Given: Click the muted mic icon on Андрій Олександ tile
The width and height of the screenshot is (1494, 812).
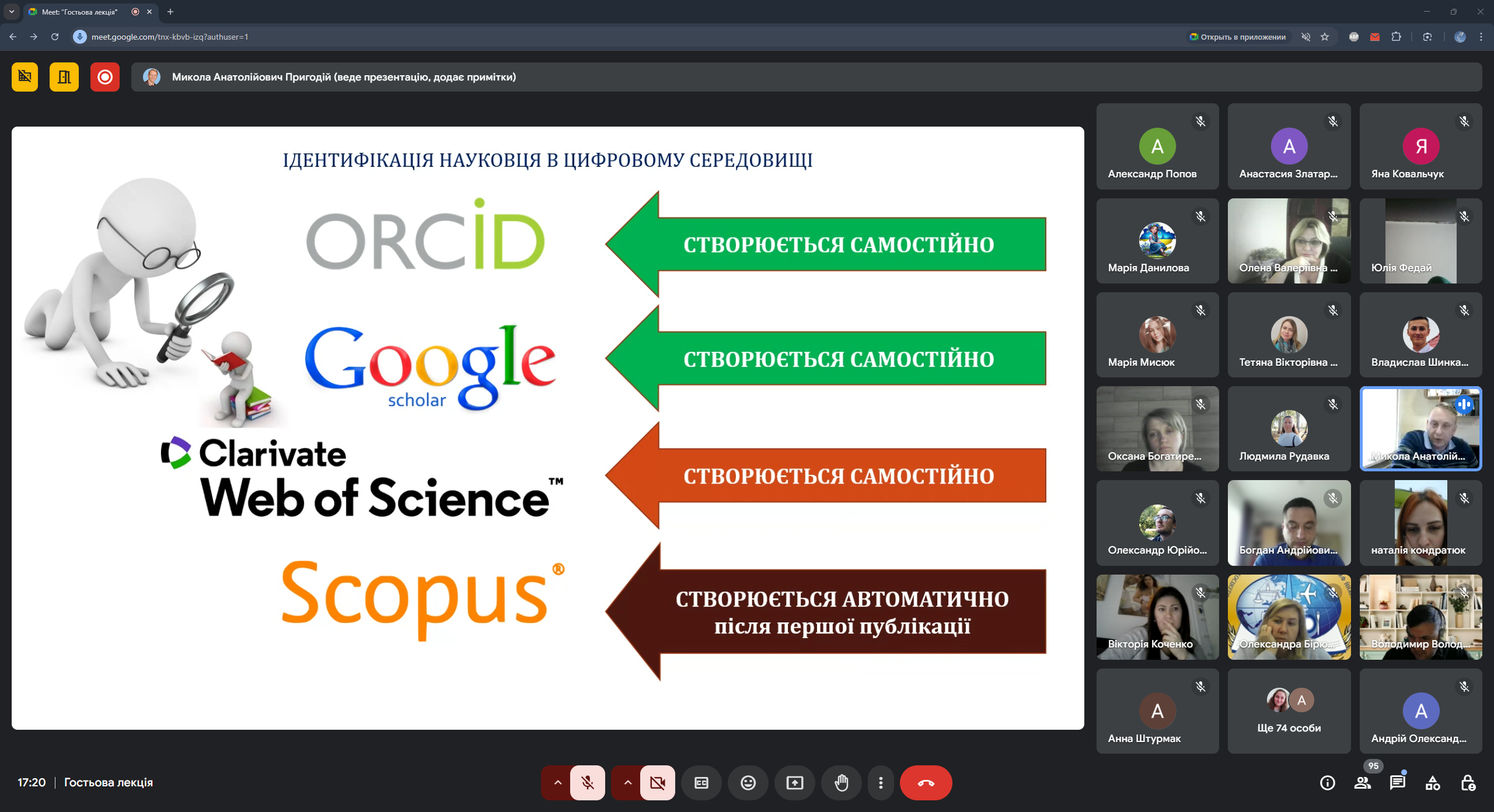Looking at the screenshot, I should [x=1464, y=687].
